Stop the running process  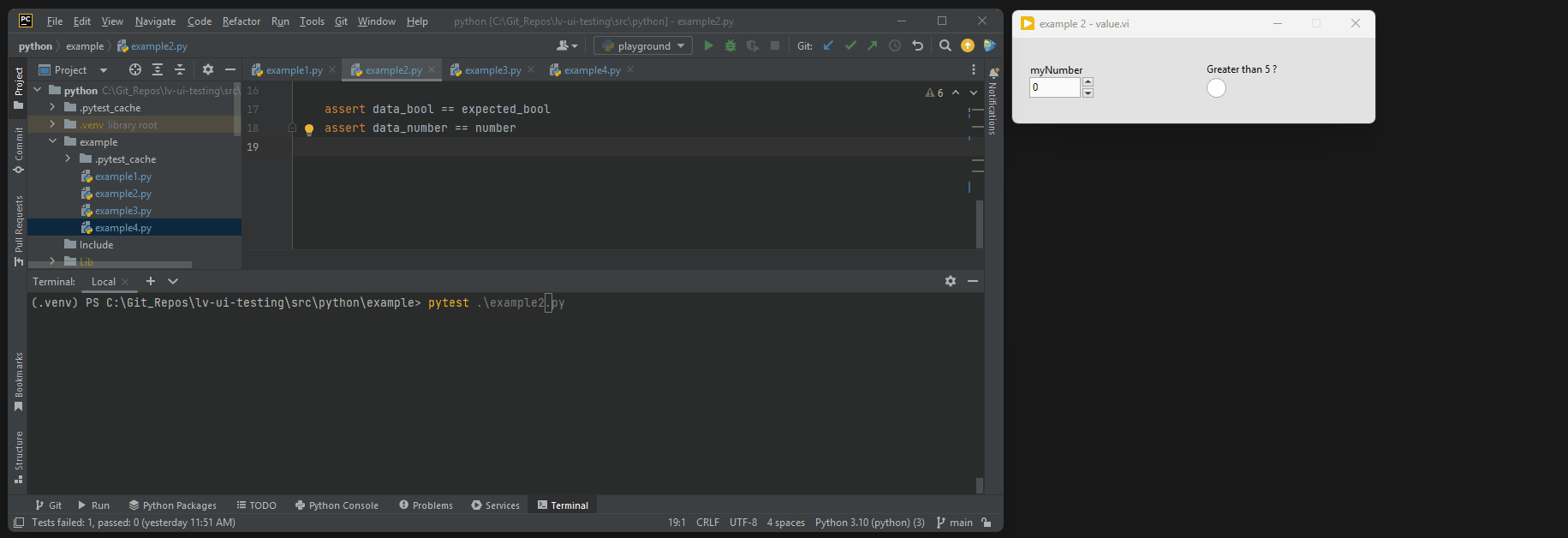tap(775, 45)
